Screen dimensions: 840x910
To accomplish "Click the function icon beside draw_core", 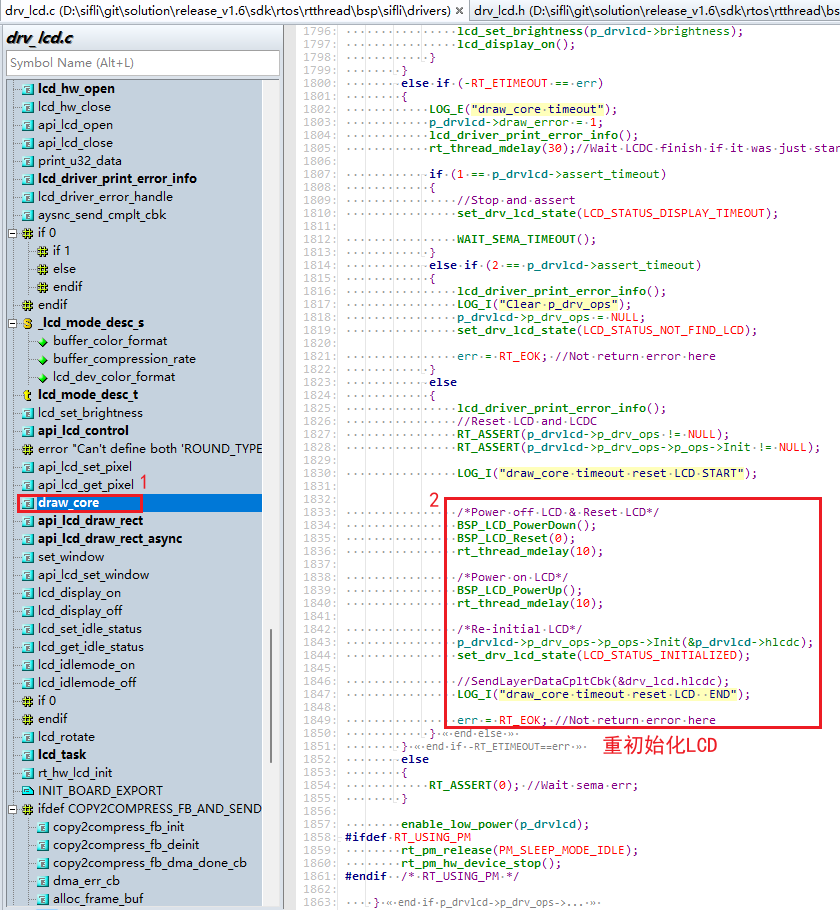I will point(28,503).
